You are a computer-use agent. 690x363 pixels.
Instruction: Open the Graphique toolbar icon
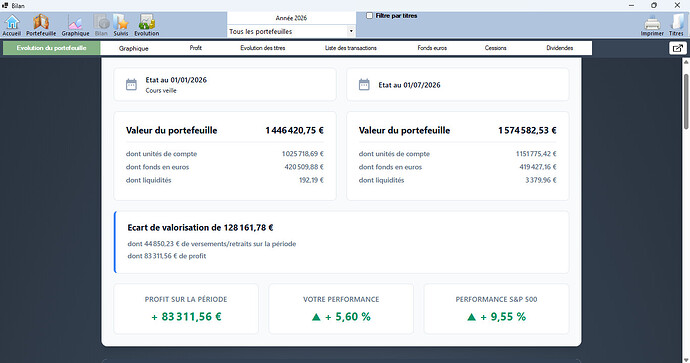(x=75, y=25)
